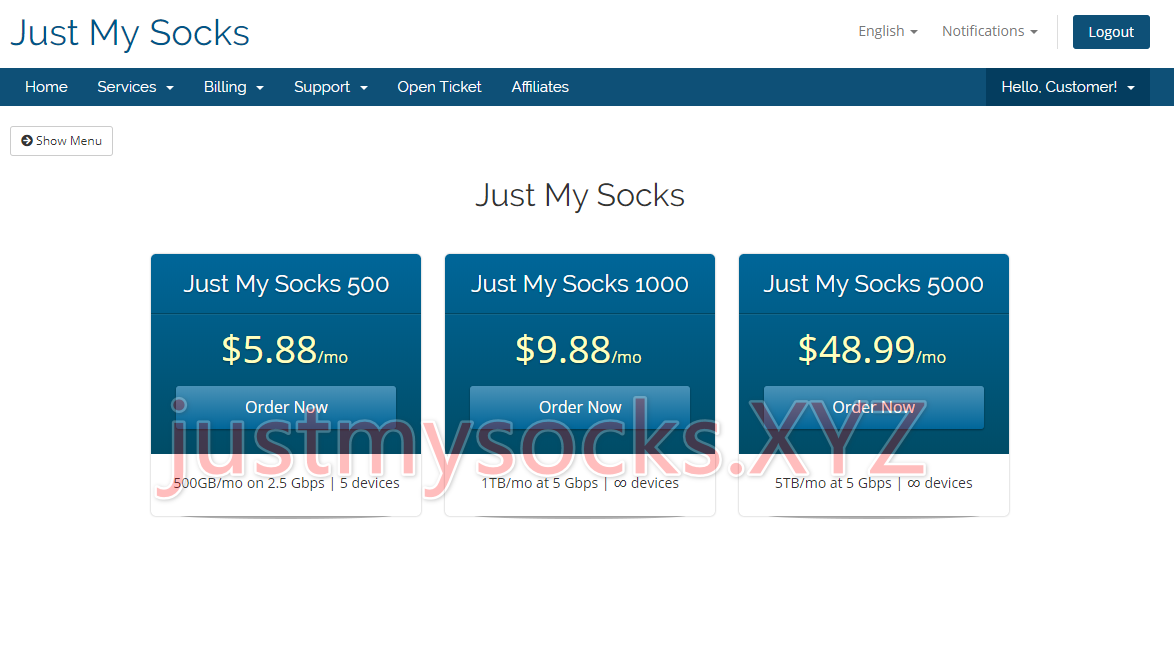Open the Open Ticket page
The height and width of the screenshot is (648, 1174).
click(440, 87)
